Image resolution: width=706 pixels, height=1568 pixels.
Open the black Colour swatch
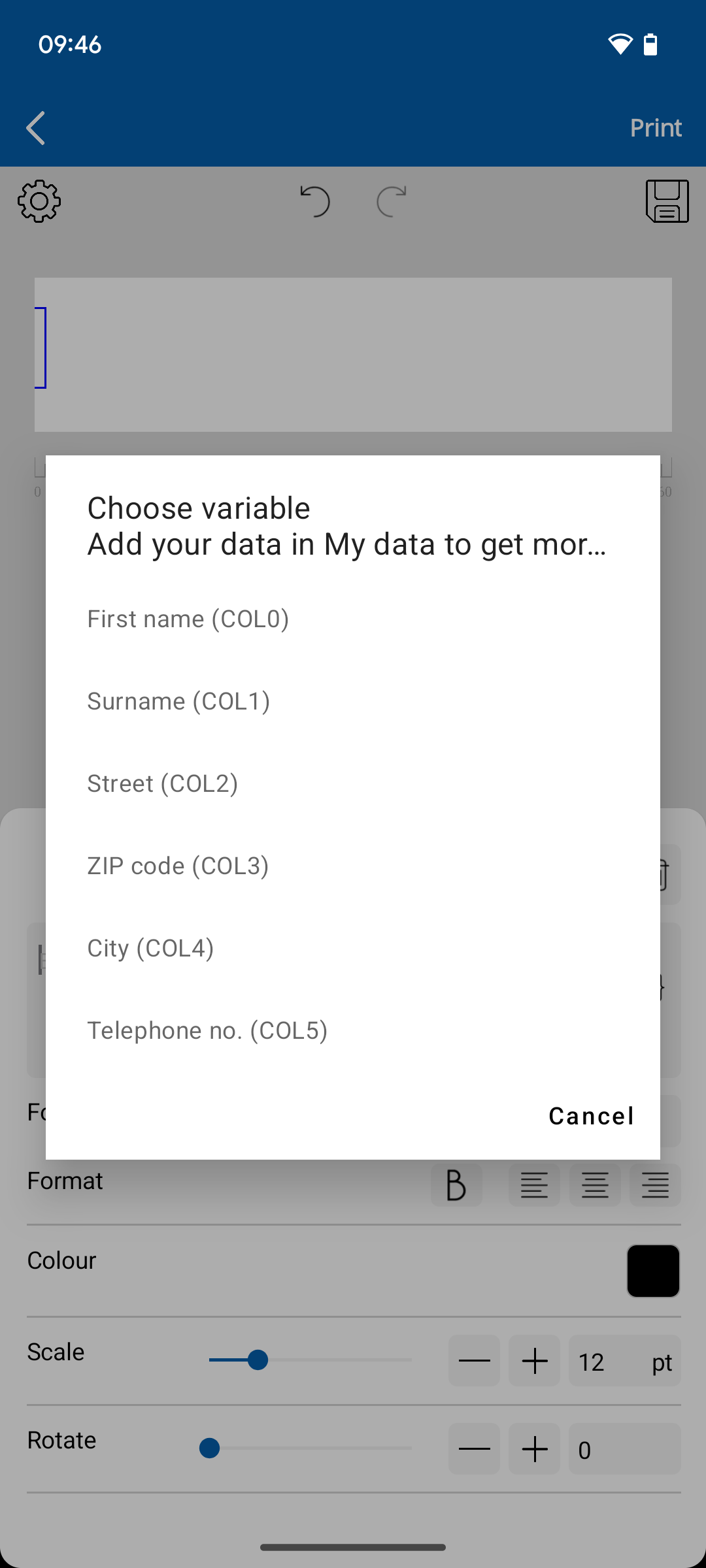[x=653, y=1271]
